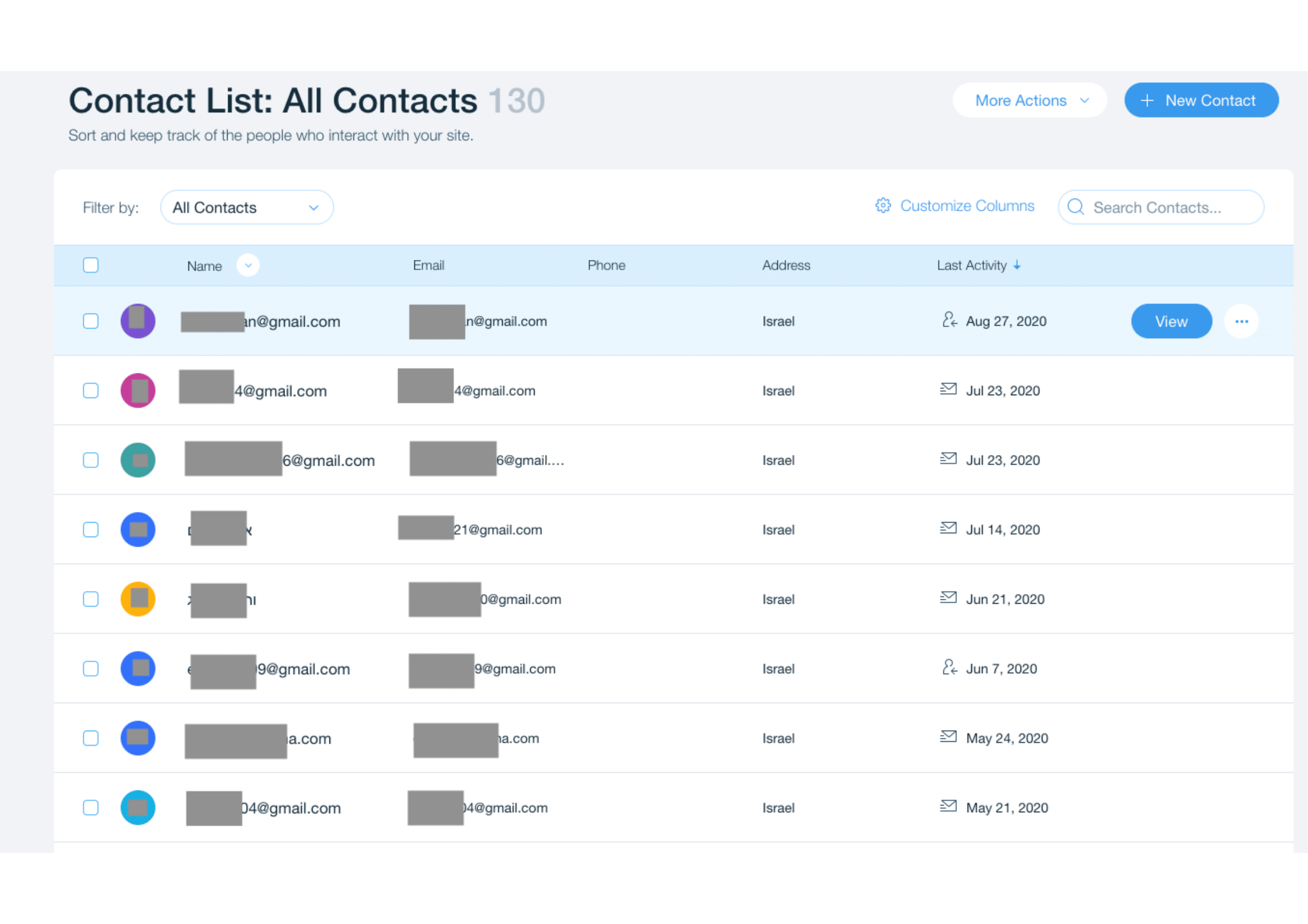The width and height of the screenshot is (1308, 924).
Task: Click the three-dots more options button
Action: tap(1241, 321)
